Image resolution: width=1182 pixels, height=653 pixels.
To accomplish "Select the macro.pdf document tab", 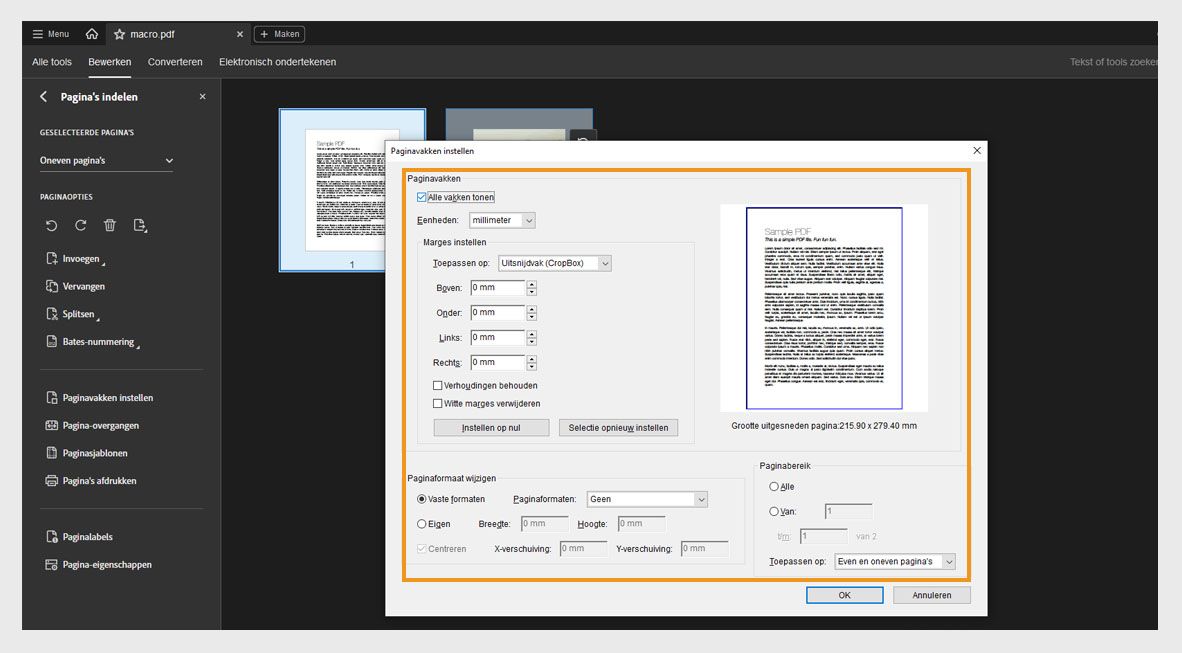I will pos(179,34).
